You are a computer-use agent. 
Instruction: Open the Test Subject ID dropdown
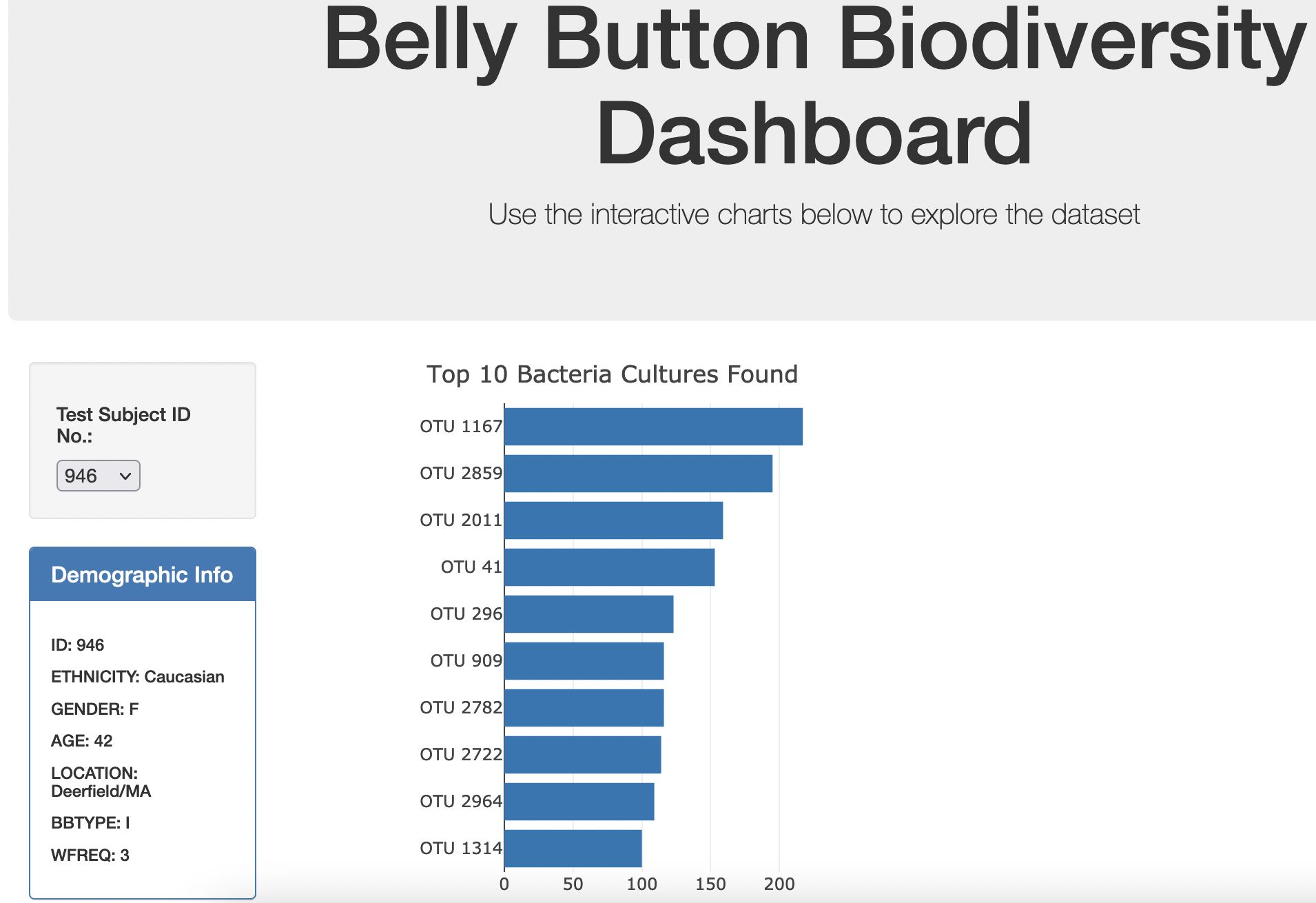tap(99, 476)
